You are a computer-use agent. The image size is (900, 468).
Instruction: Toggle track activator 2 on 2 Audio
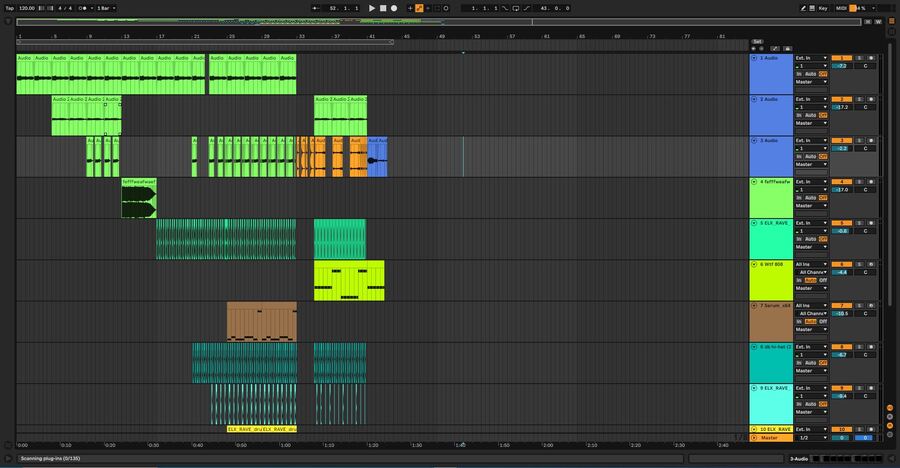point(841,99)
